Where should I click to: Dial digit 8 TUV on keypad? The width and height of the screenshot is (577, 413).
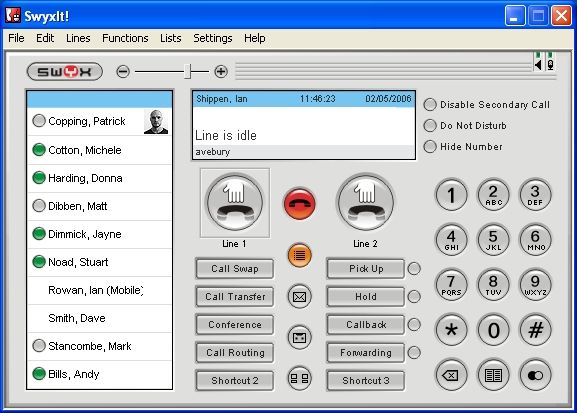493,285
